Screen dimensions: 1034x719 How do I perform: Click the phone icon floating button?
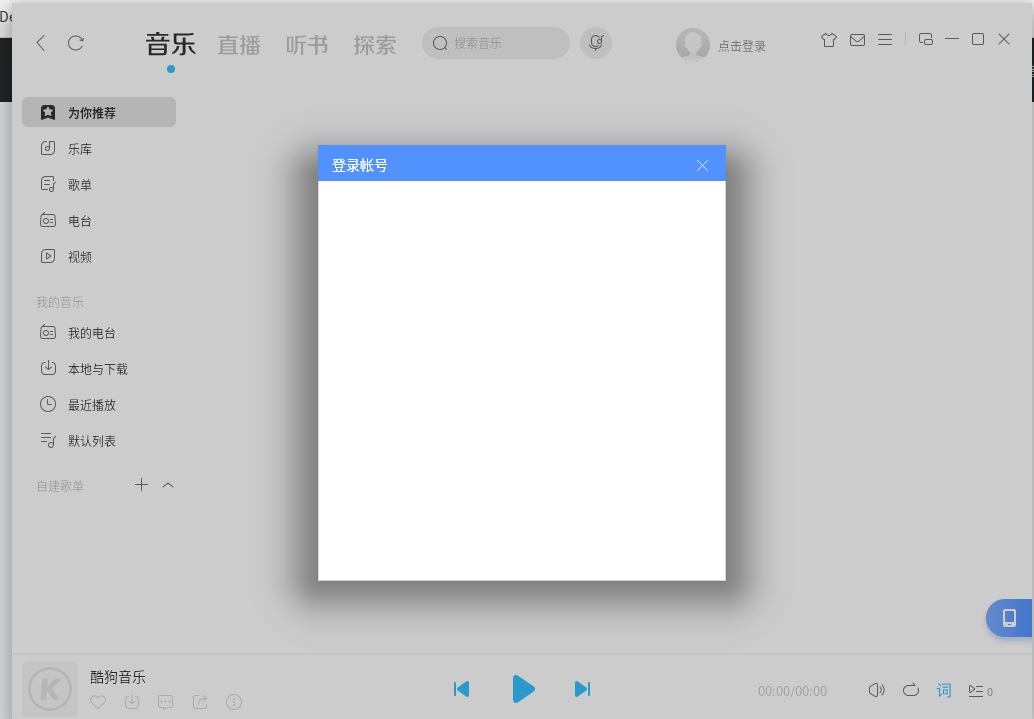pos(1009,618)
